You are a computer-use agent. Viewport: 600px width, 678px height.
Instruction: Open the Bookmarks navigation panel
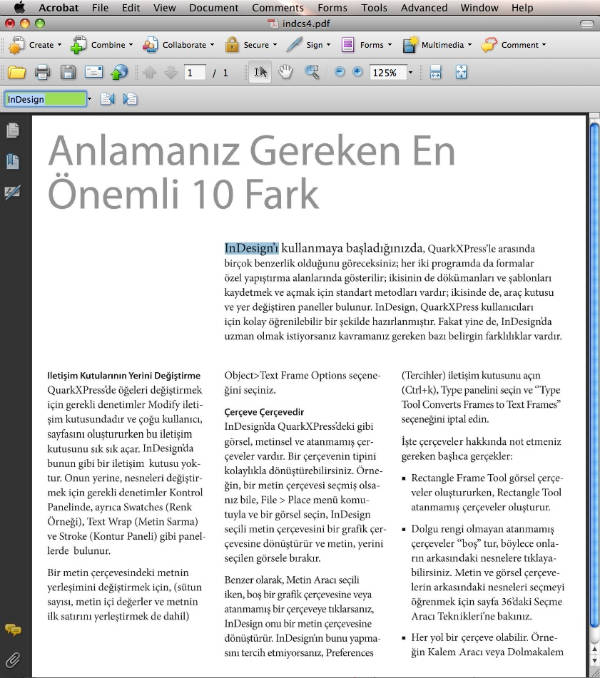pos(13,161)
